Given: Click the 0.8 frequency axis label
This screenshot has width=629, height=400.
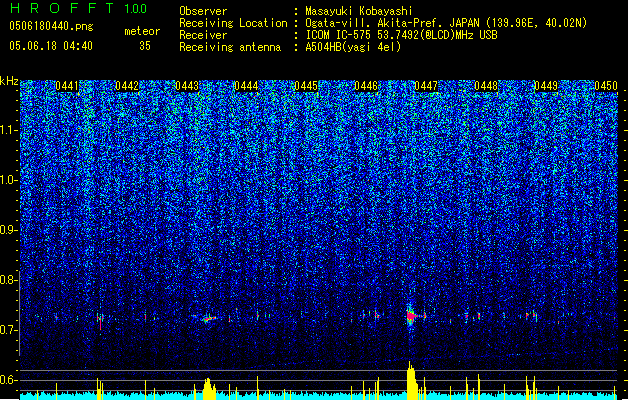Looking at the screenshot, I should point(9,280).
